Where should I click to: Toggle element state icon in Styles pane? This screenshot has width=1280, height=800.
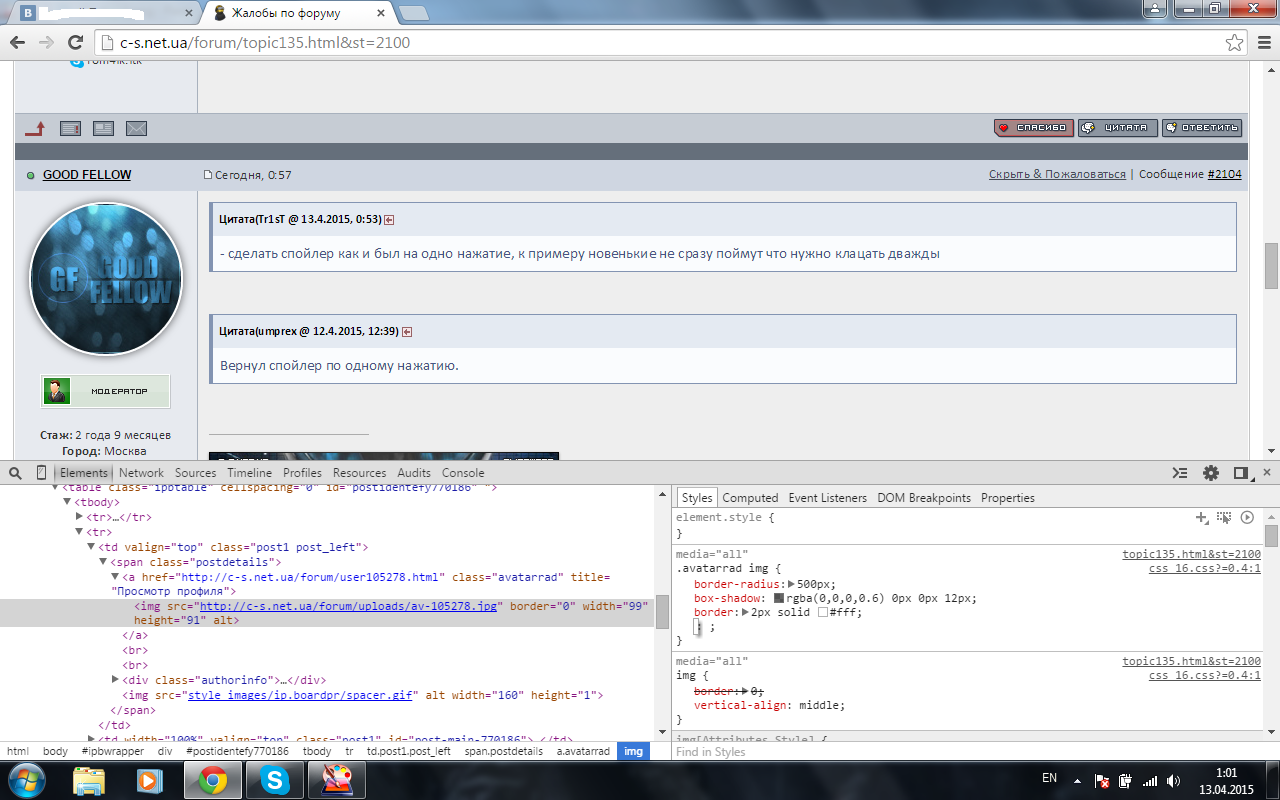[x=1224, y=518]
